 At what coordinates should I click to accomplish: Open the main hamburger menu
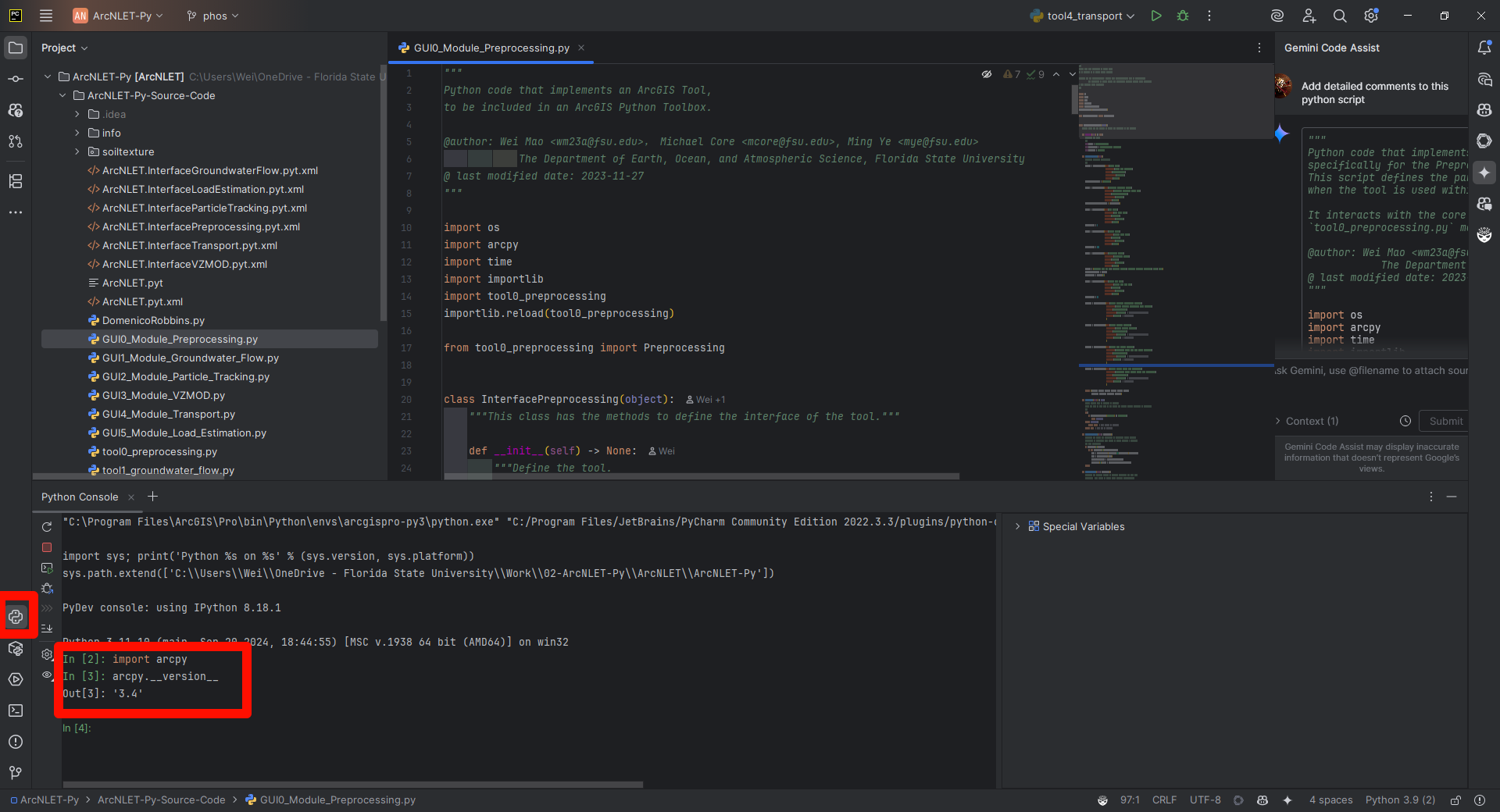pyautogui.click(x=46, y=16)
